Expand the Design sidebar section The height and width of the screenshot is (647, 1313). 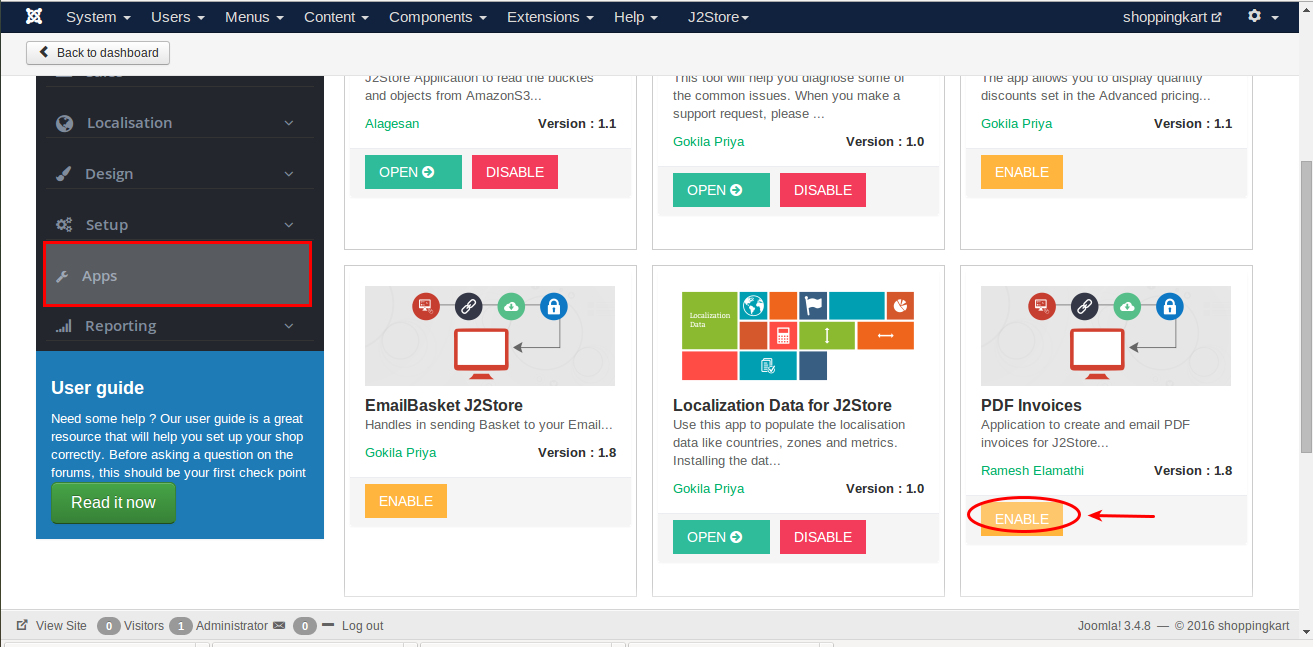178,174
